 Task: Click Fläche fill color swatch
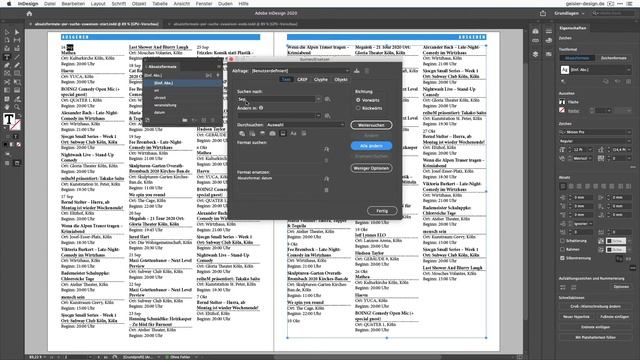[x=562, y=102]
